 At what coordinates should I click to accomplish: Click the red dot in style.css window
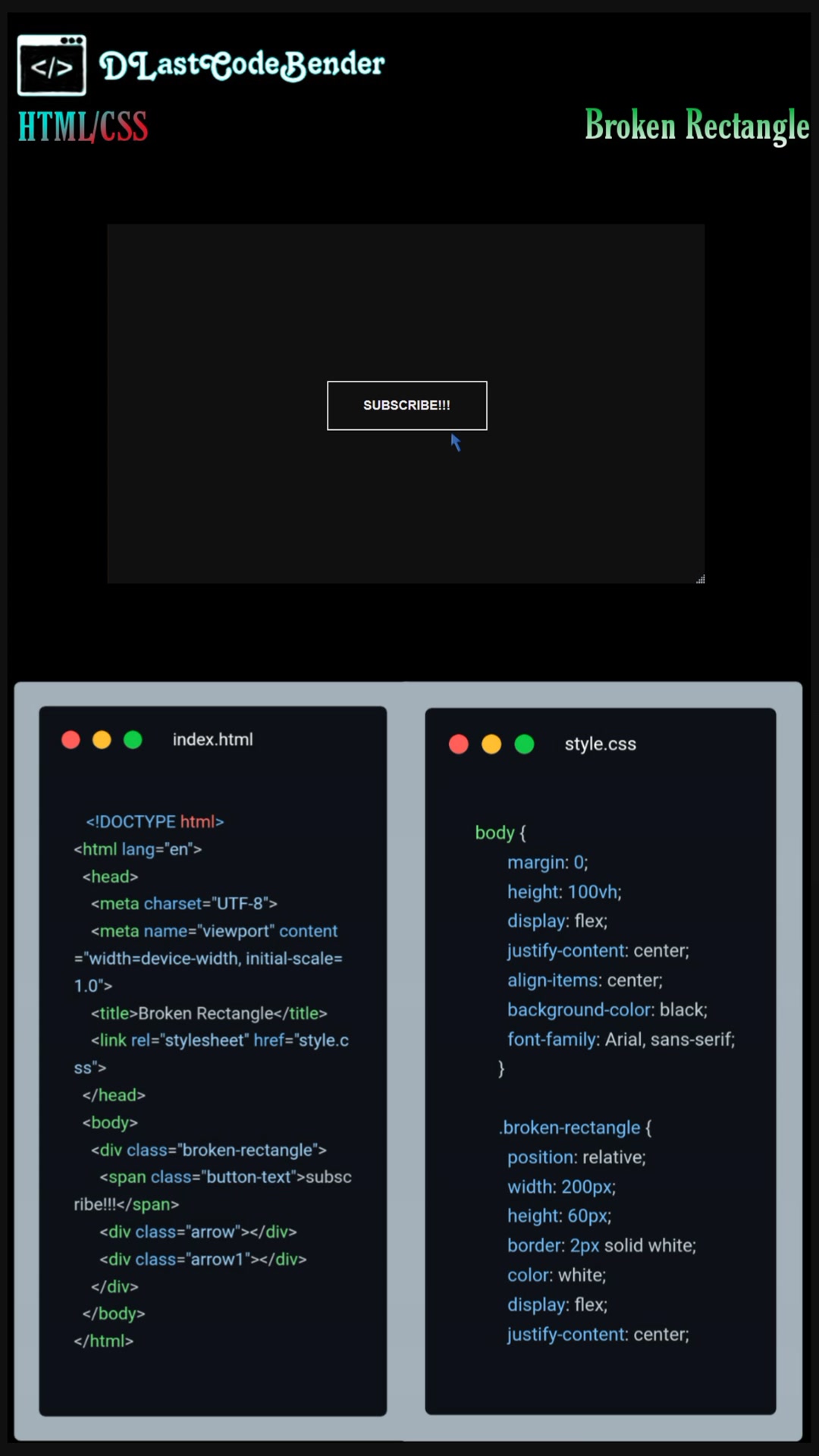click(x=459, y=744)
